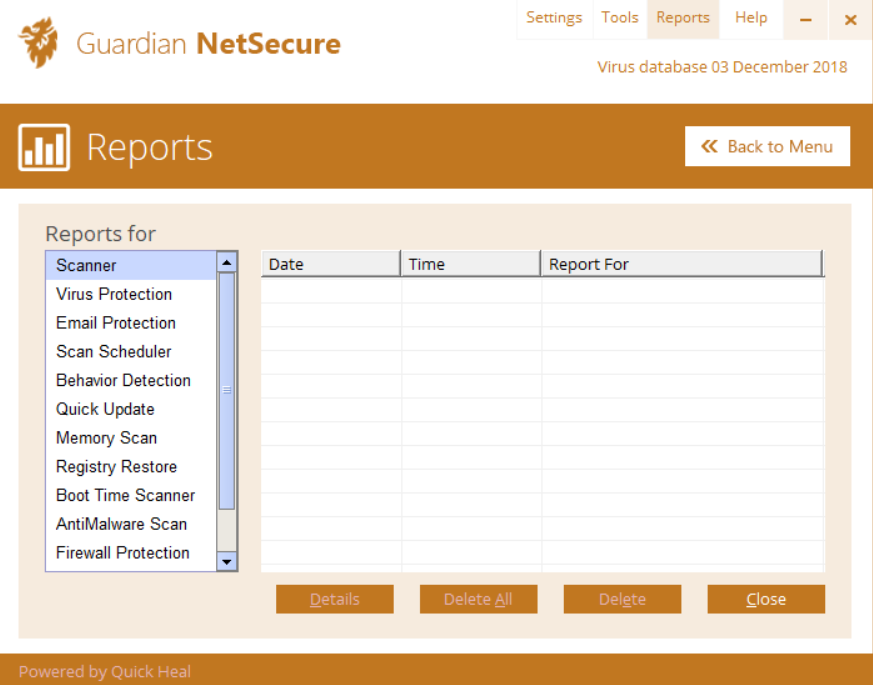Switch to the Reports tab

pyautogui.click(x=683, y=17)
